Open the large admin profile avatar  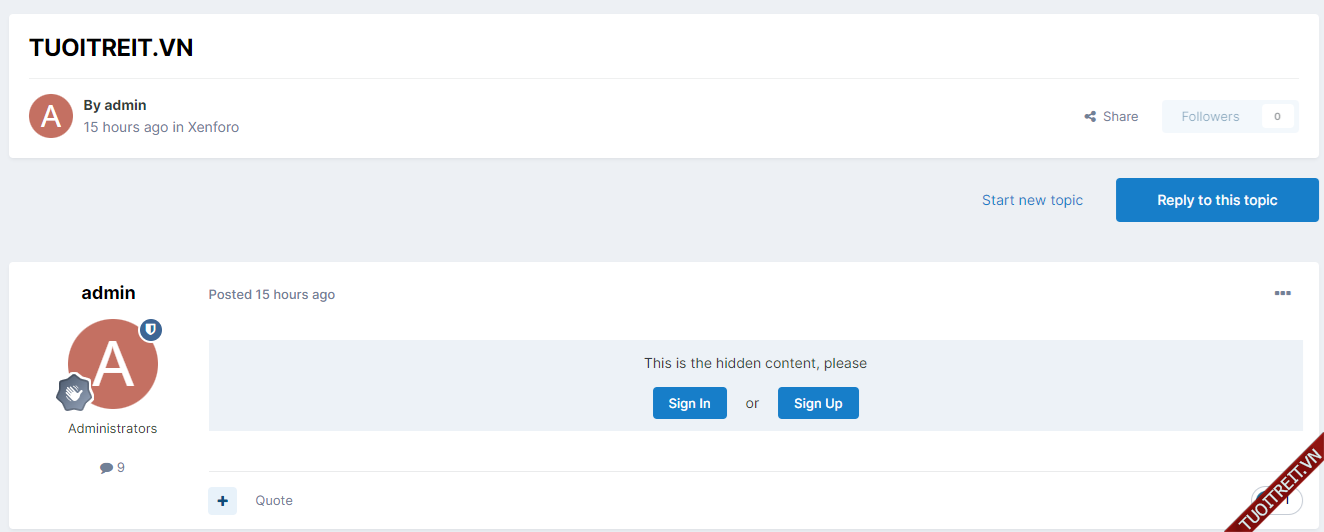coord(113,364)
